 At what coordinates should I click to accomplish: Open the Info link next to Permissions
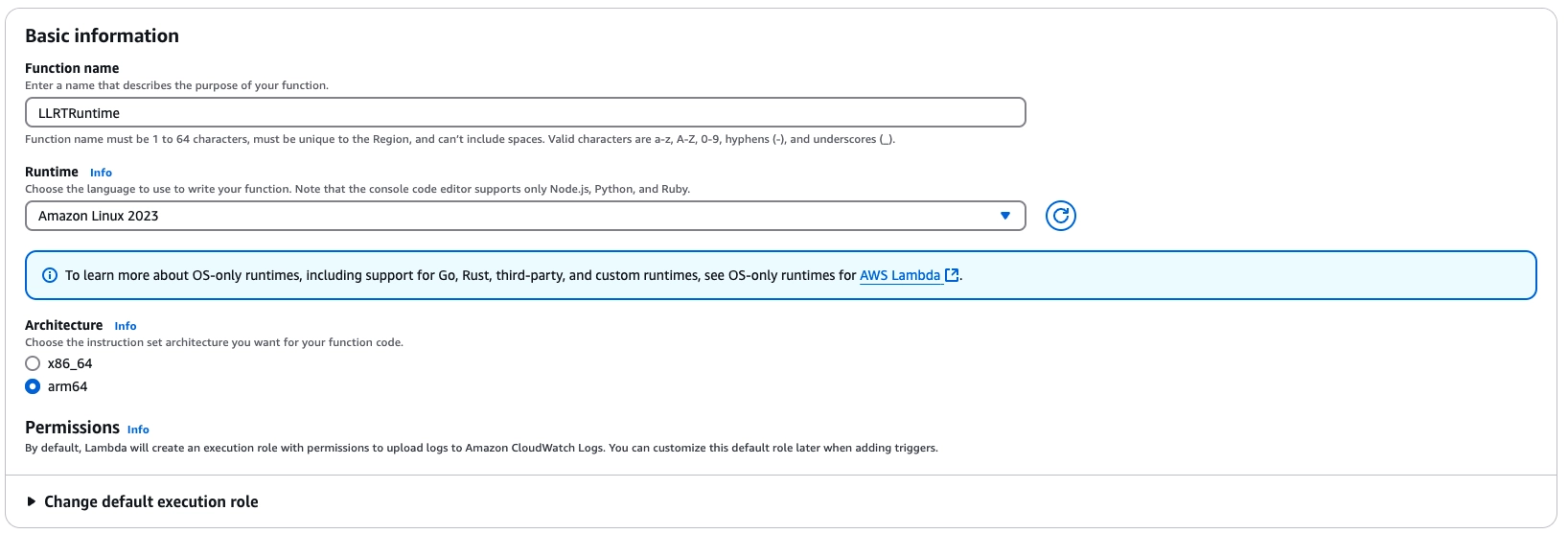click(x=138, y=430)
